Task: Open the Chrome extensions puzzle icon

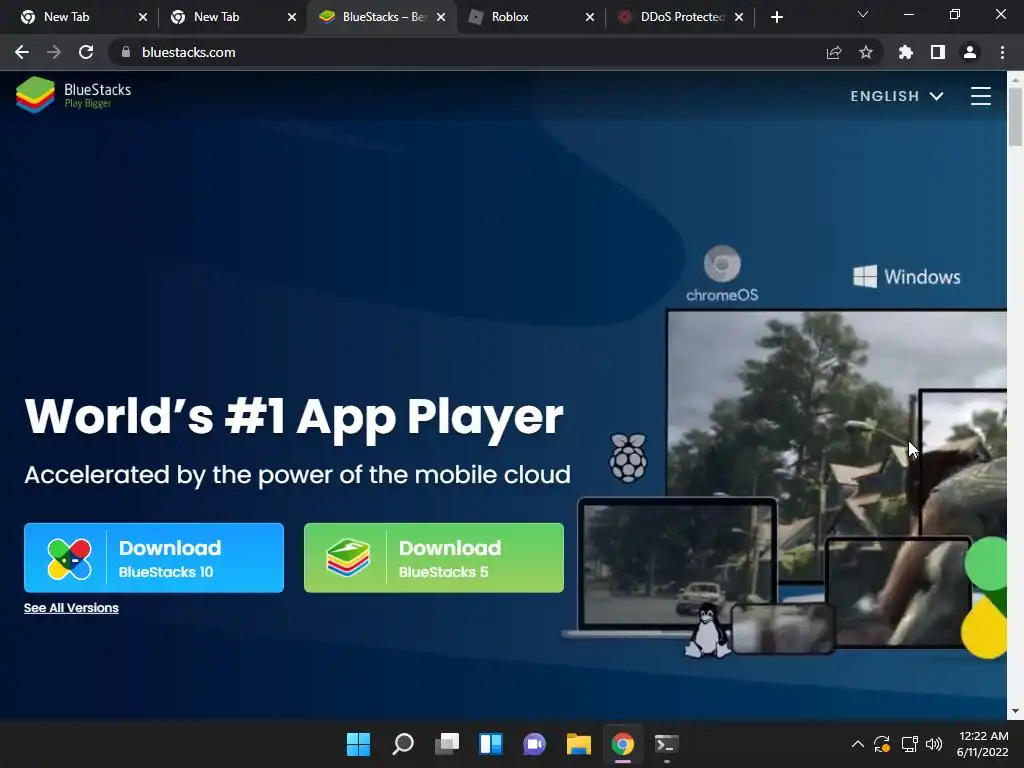Action: 906,52
